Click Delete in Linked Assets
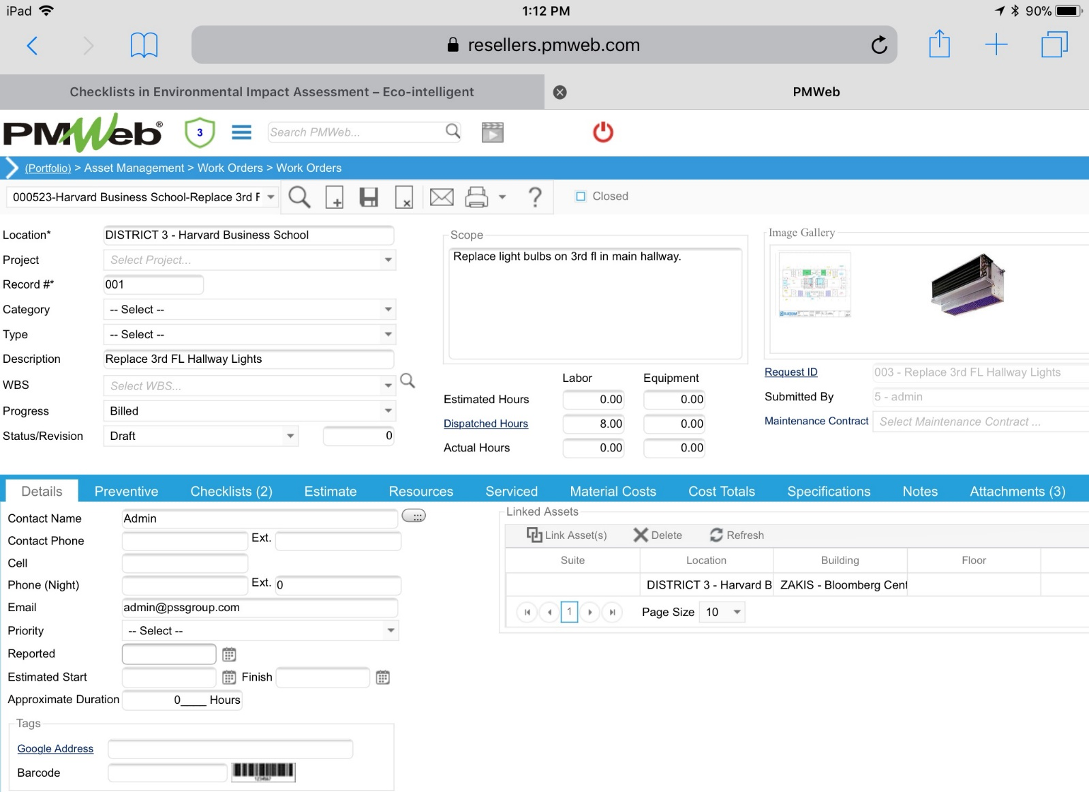Image resolution: width=1089 pixels, height=793 pixels. point(658,535)
